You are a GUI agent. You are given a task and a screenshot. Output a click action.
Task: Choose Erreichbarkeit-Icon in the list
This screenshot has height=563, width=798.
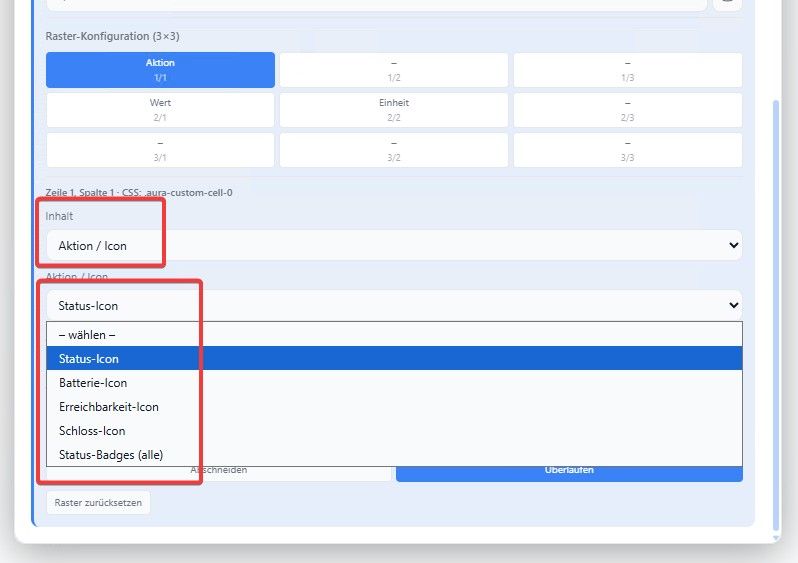click(394, 407)
